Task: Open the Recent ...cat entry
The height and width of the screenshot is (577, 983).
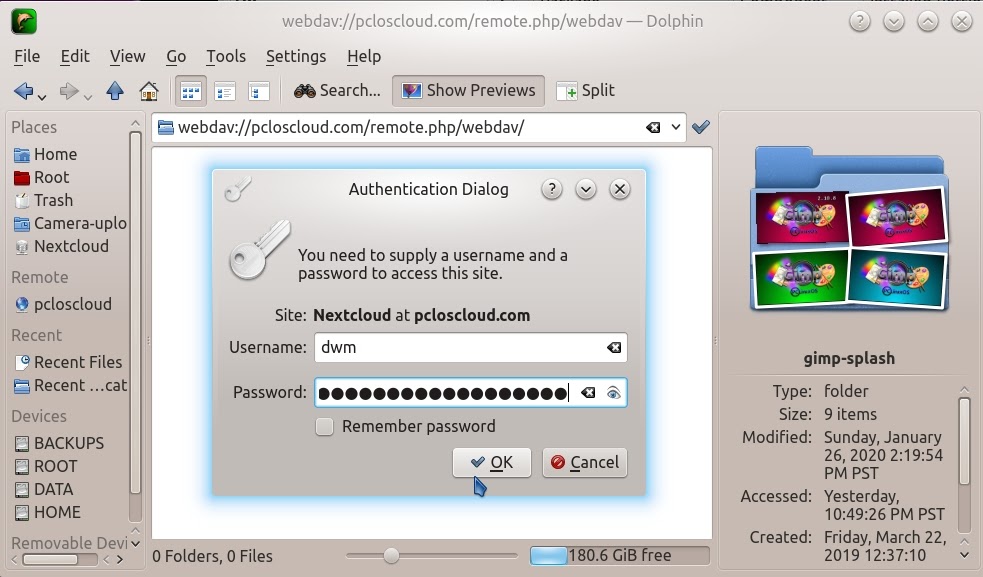Action: point(70,386)
